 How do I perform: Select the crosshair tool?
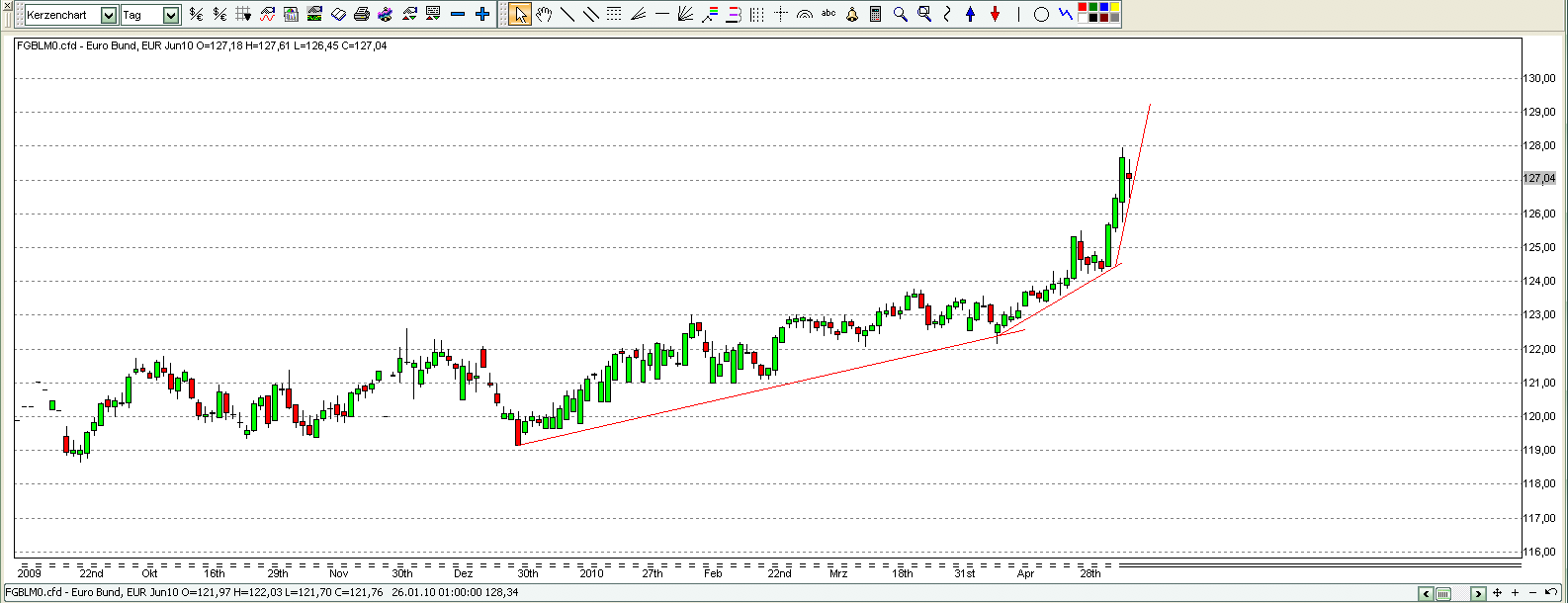pyautogui.click(x=780, y=14)
